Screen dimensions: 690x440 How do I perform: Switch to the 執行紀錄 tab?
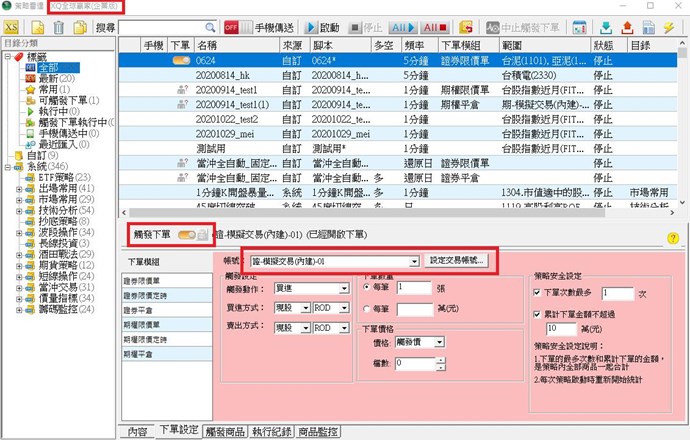tap(272, 431)
